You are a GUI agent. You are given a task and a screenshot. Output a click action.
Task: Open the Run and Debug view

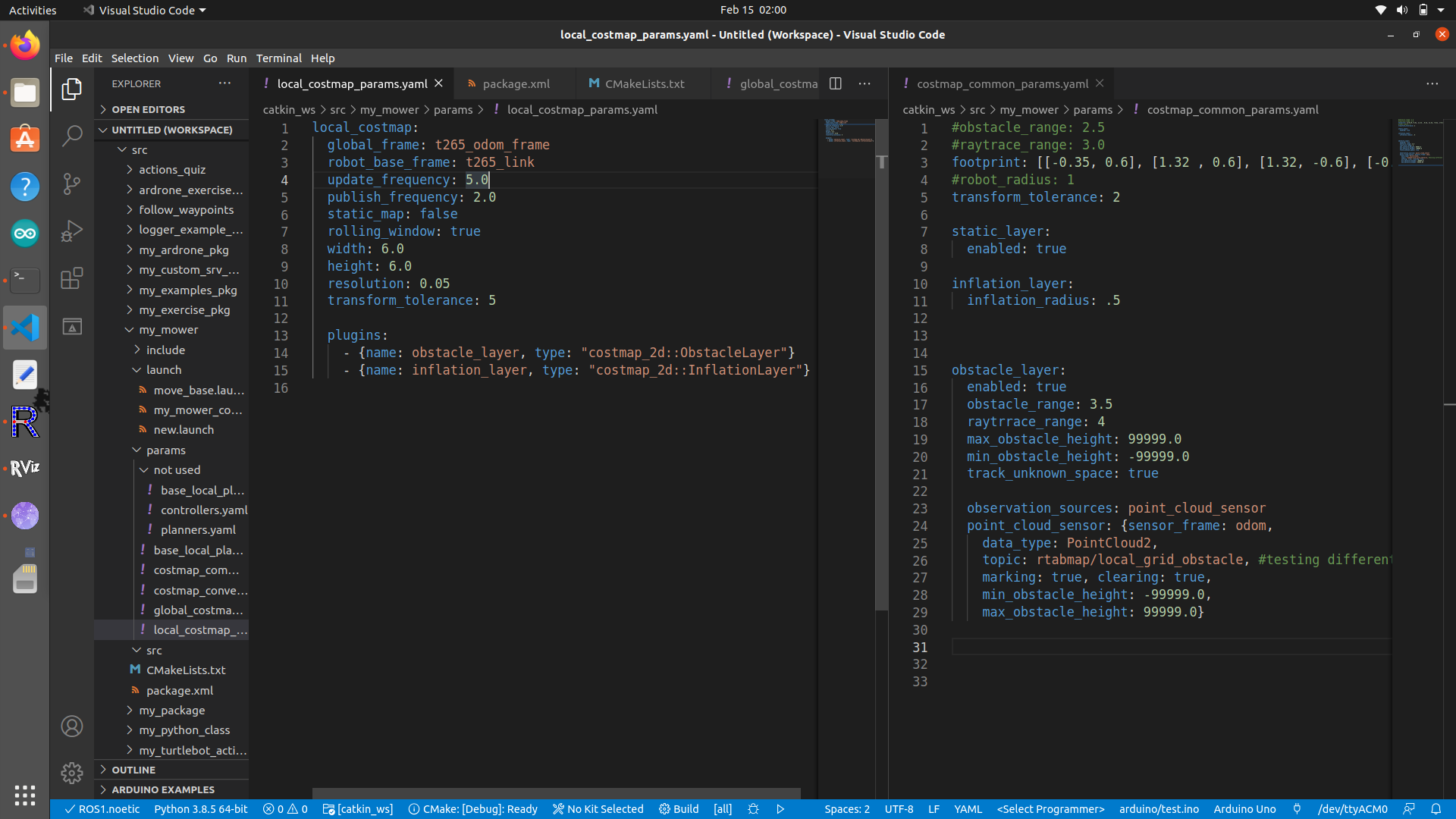(72, 231)
